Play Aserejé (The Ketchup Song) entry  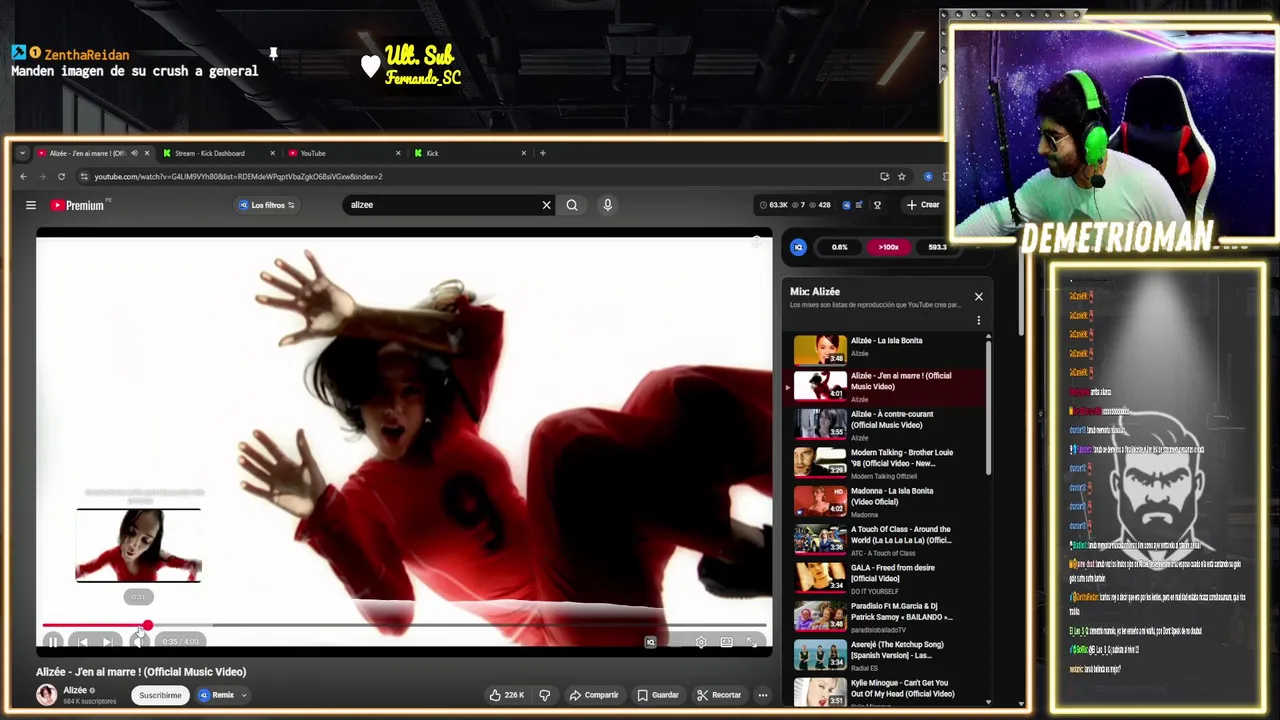point(885,655)
